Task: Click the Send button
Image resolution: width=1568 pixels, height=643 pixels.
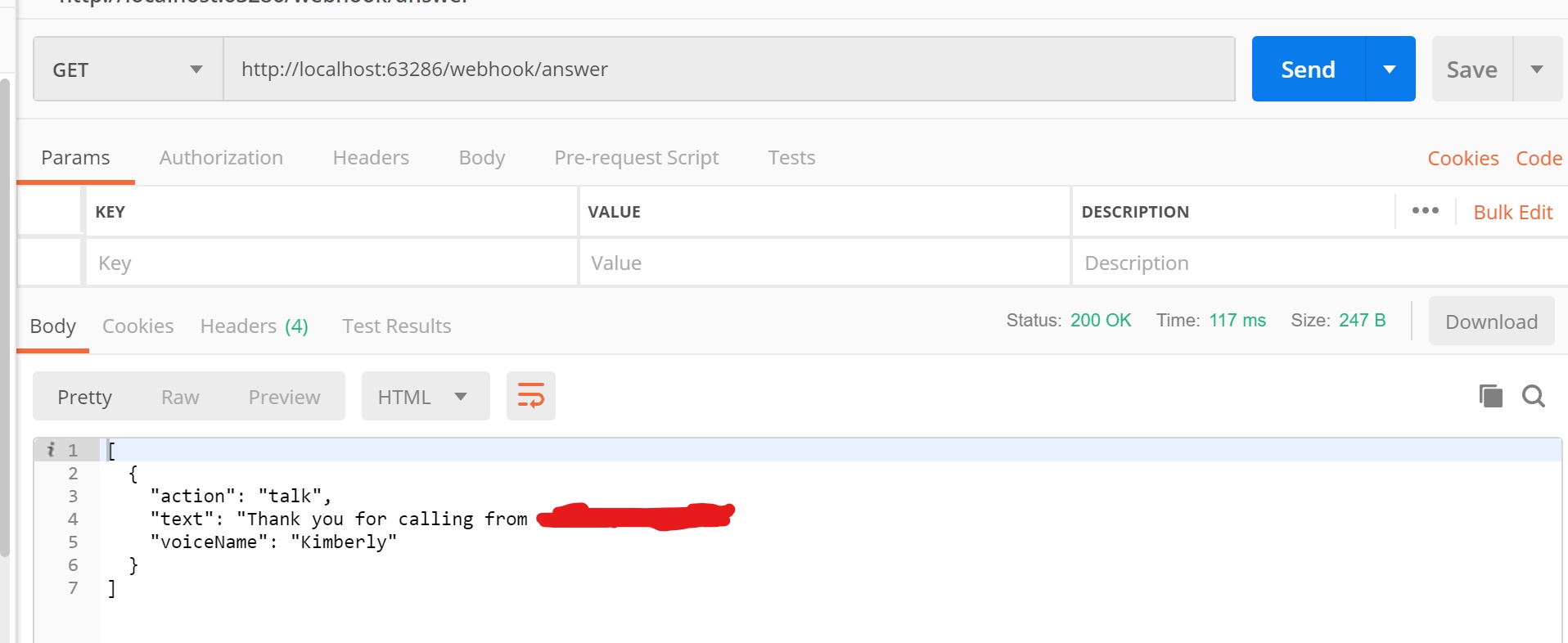Action: pyautogui.click(x=1308, y=70)
